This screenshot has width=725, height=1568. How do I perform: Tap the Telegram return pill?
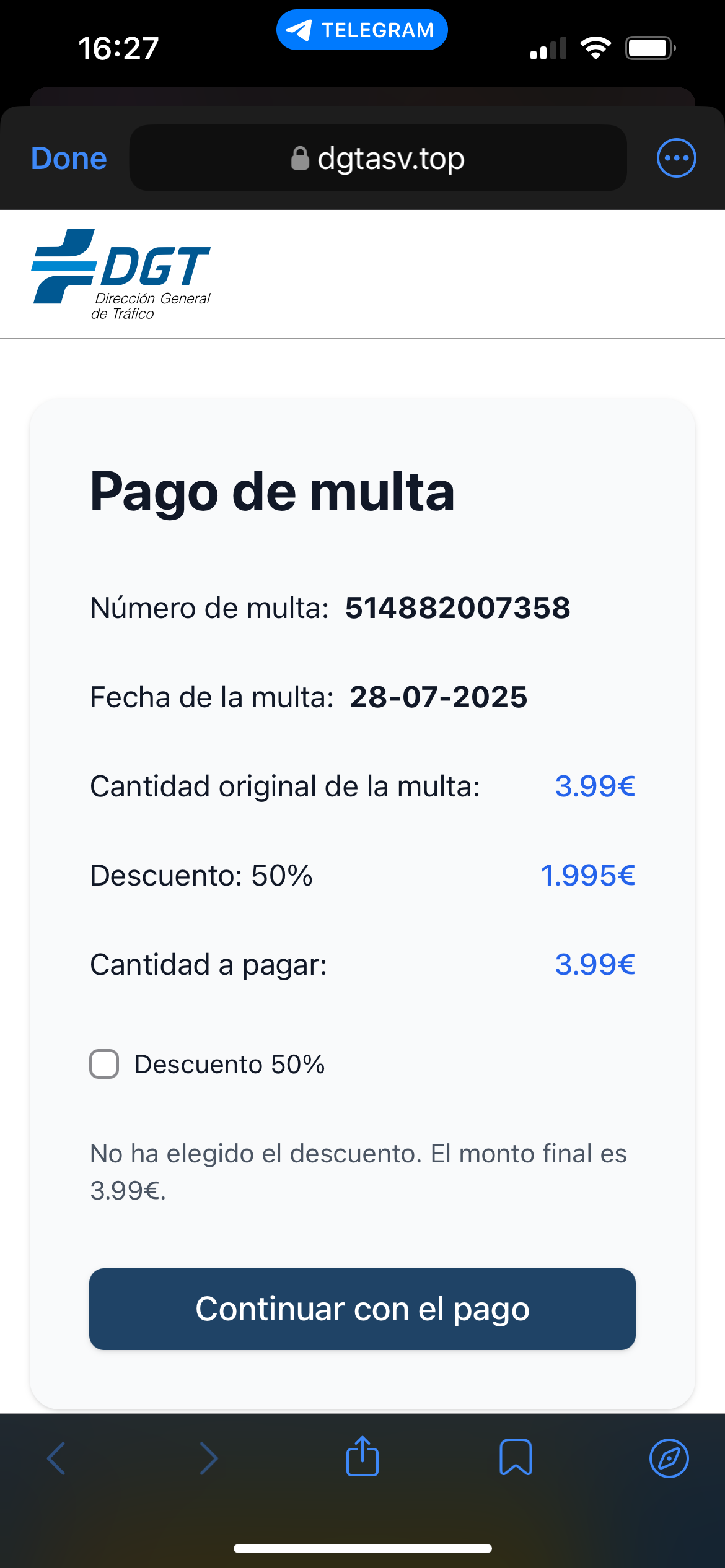tap(362, 30)
